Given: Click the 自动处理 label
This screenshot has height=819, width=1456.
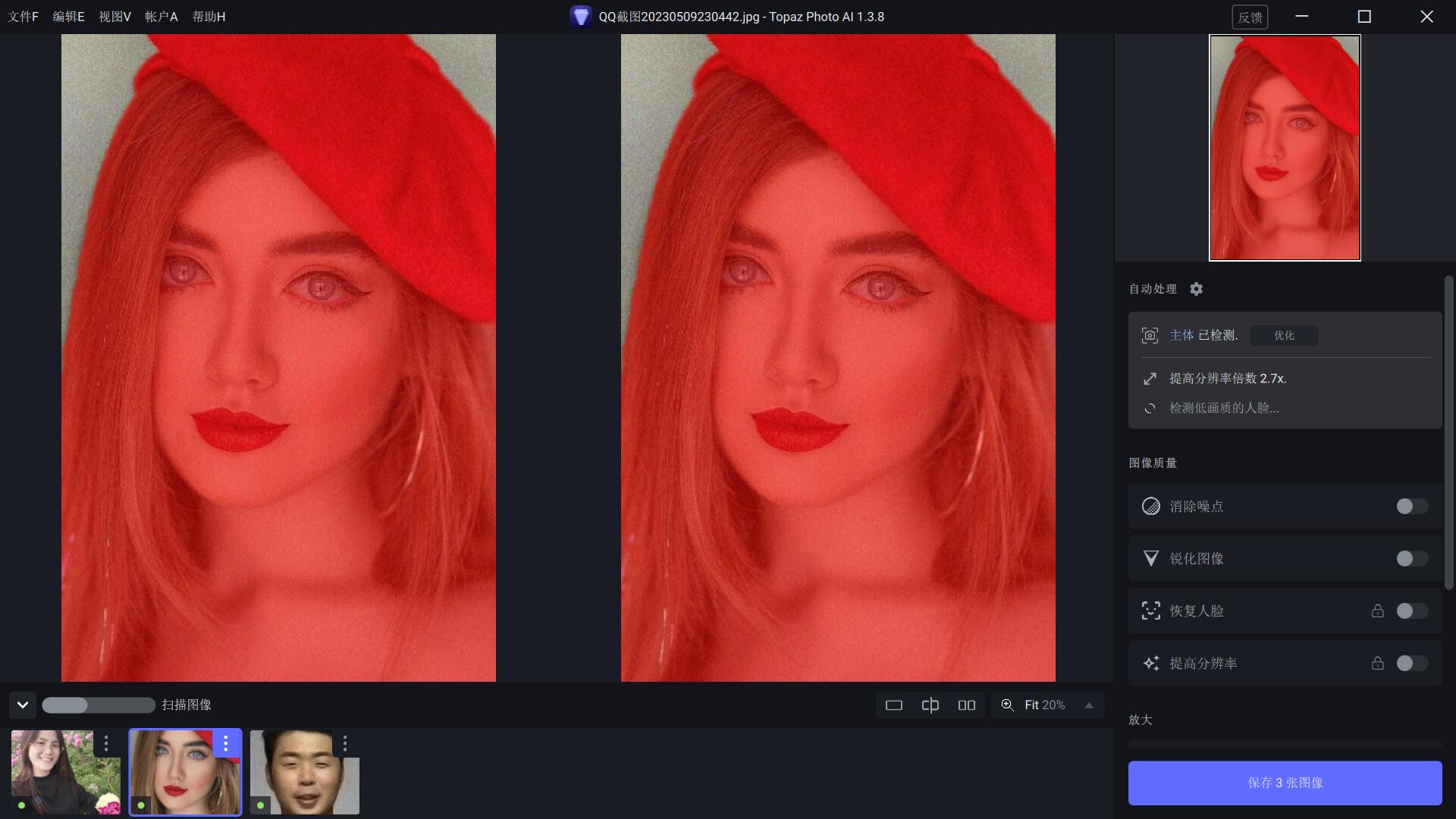Looking at the screenshot, I should coord(1153,289).
